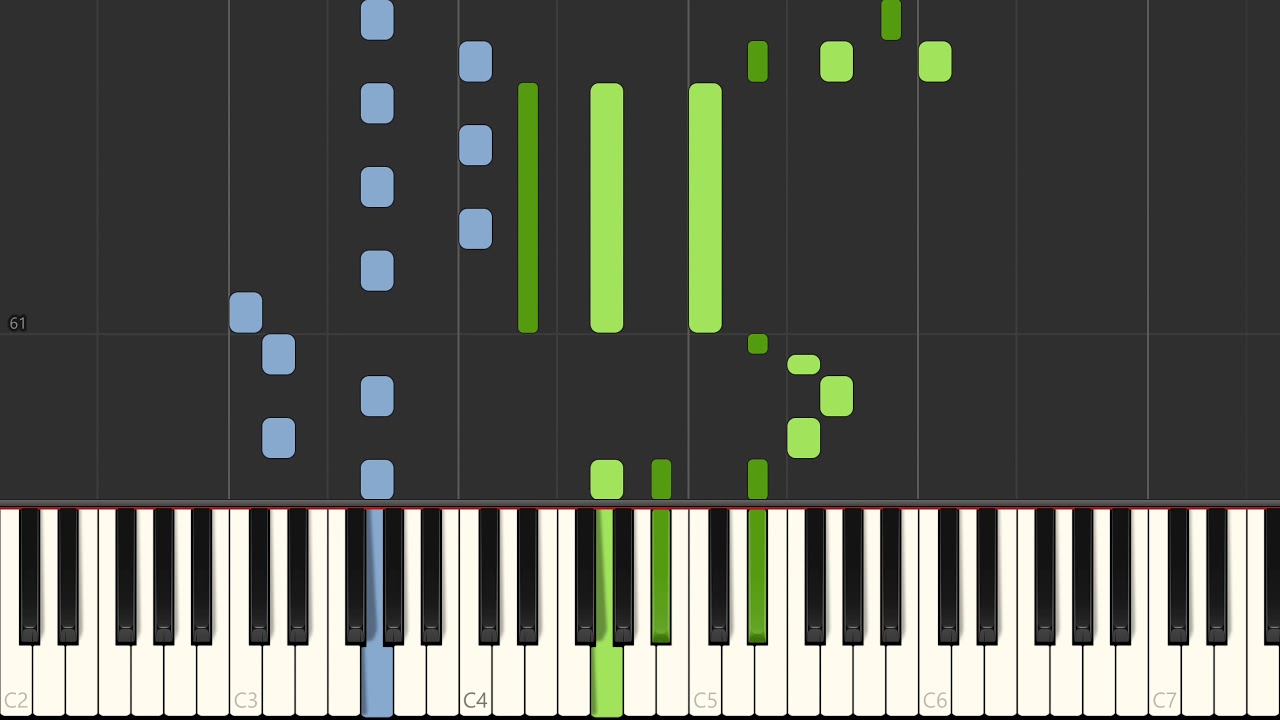
Task: Click the dark green A#5 note at top
Action: point(891,20)
